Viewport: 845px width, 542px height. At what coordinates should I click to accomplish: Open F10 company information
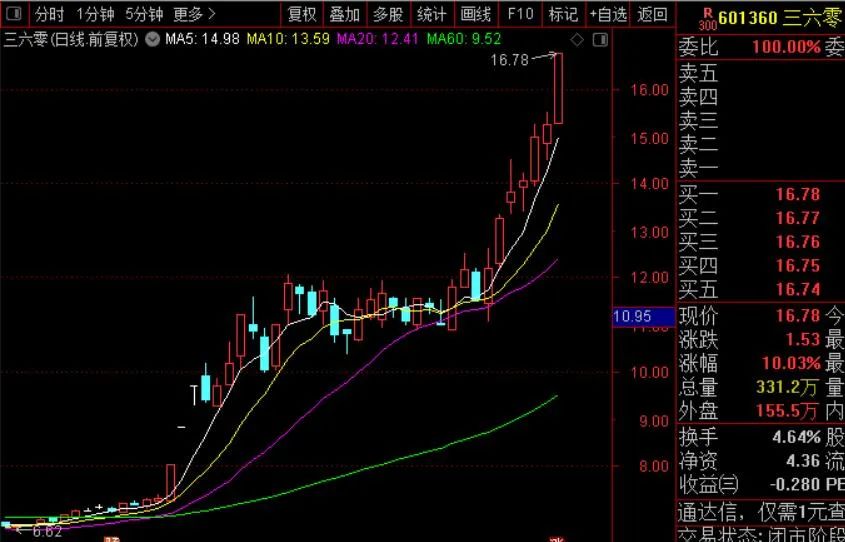point(520,14)
